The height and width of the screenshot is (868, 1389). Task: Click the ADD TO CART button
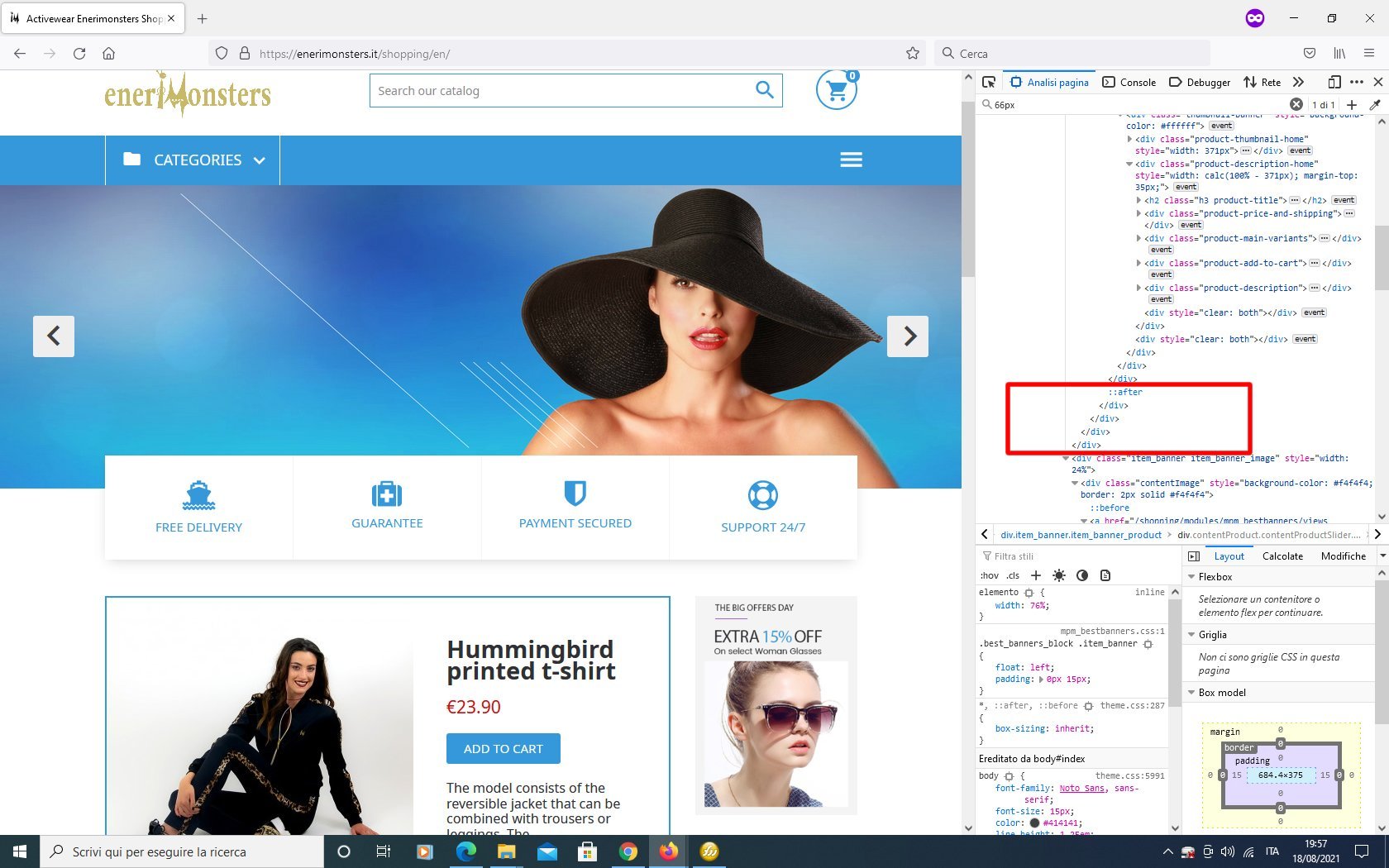coord(503,749)
